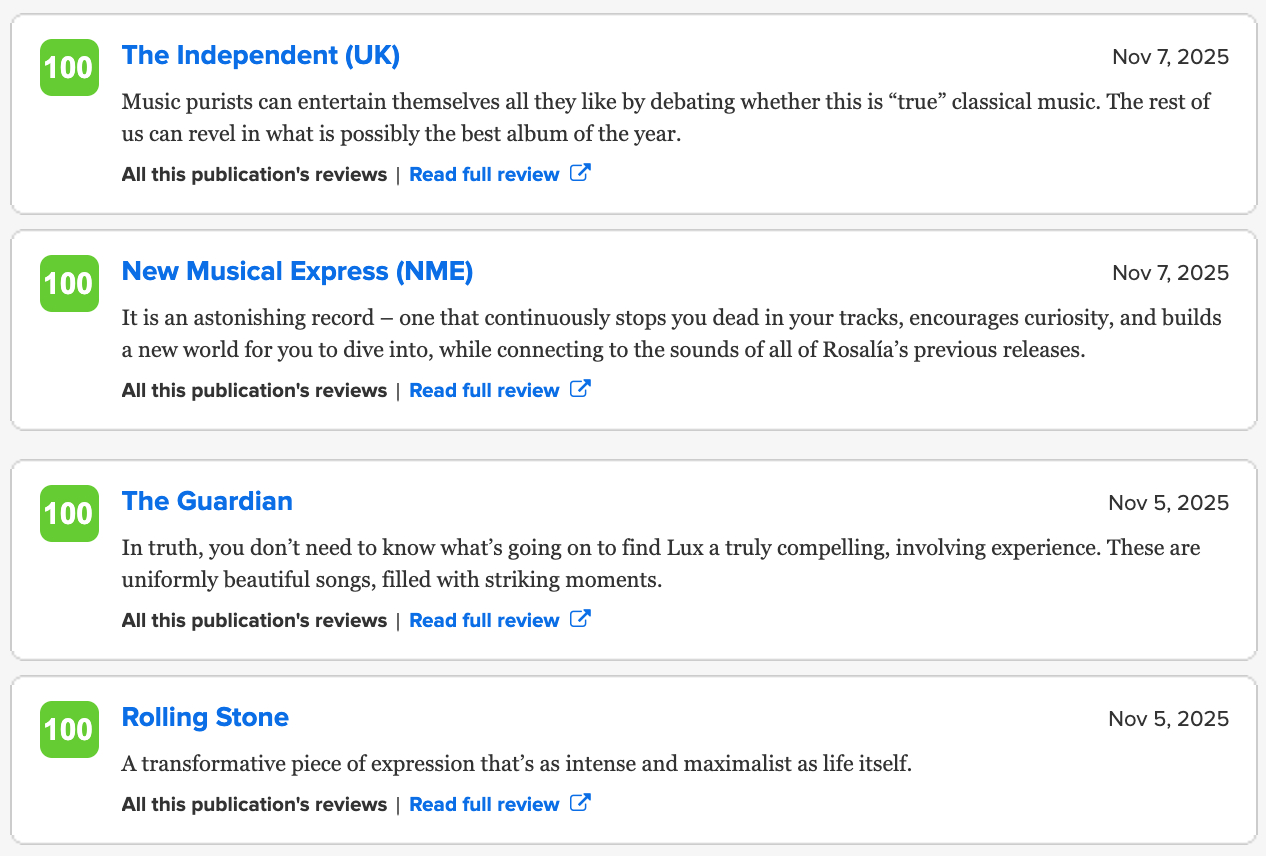View all of NME's publication reviews

point(254,391)
